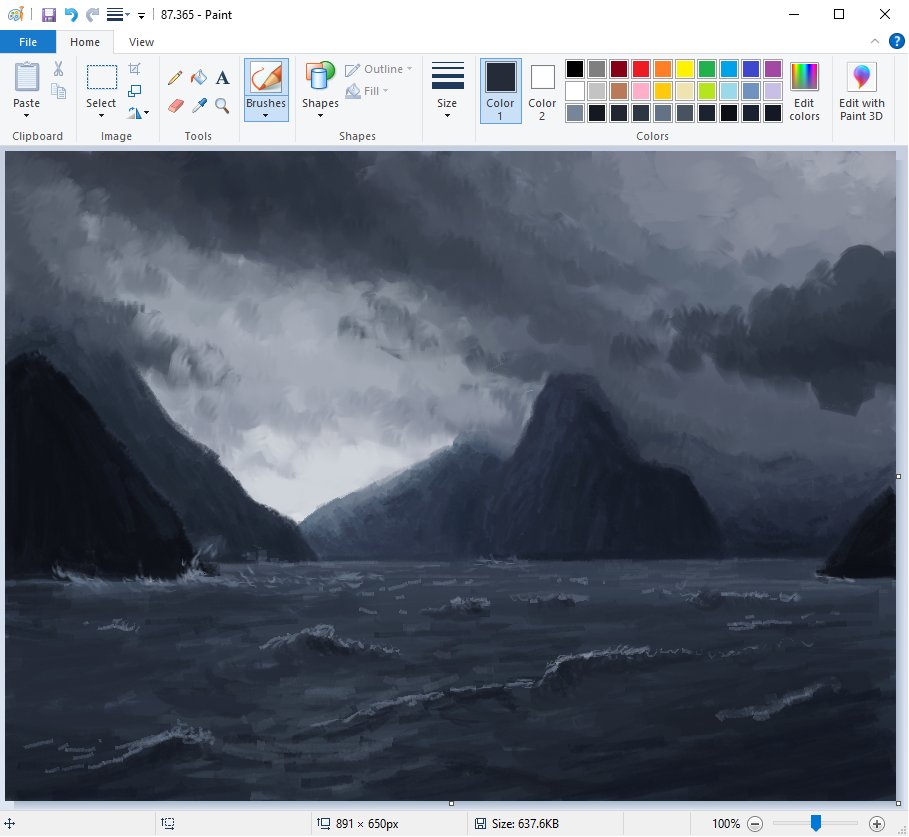The height and width of the screenshot is (837, 909).
Task: Pick the purple color swatch
Action: click(773, 69)
